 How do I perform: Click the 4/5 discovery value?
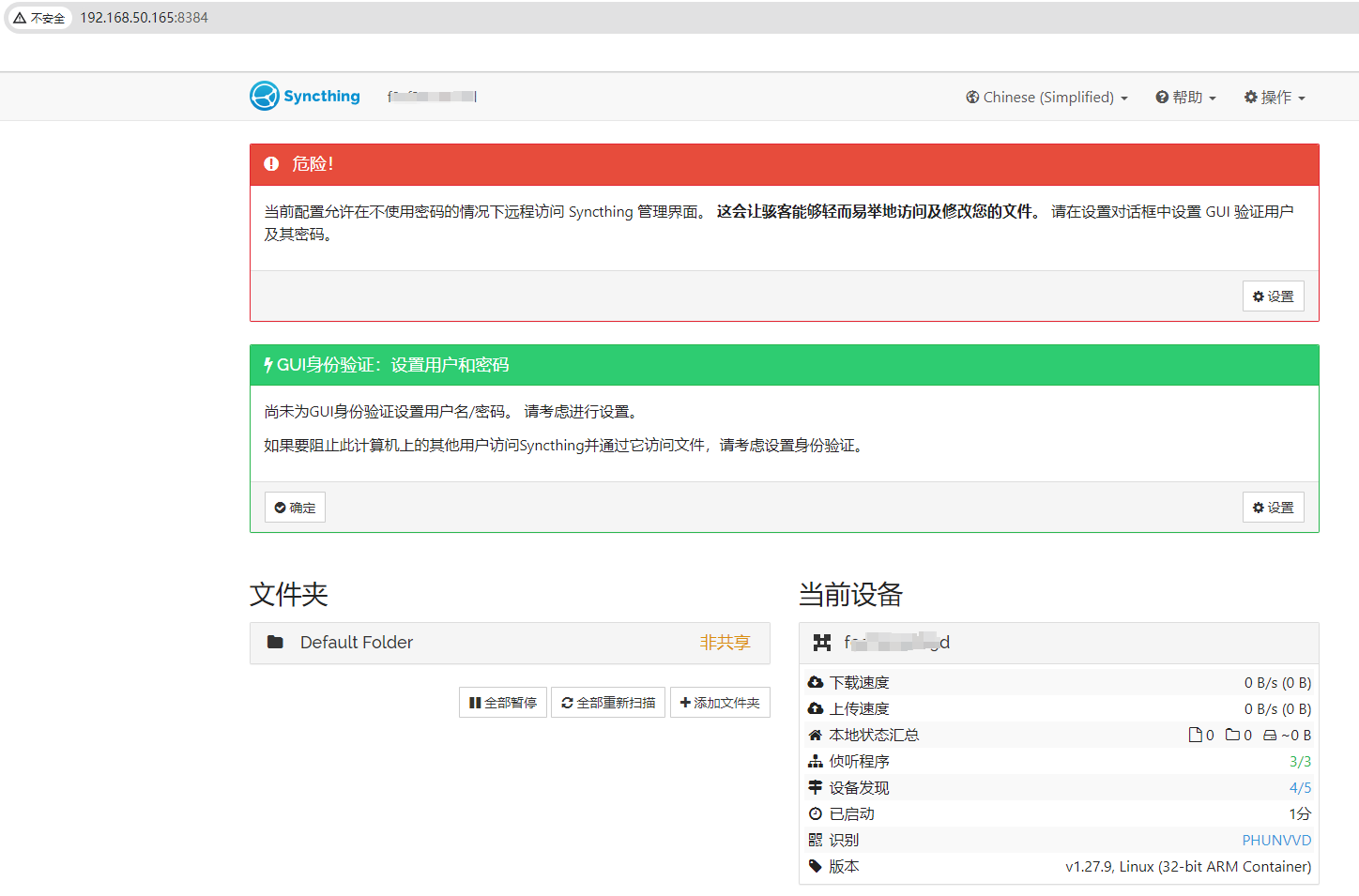pyautogui.click(x=1300, y=788)
